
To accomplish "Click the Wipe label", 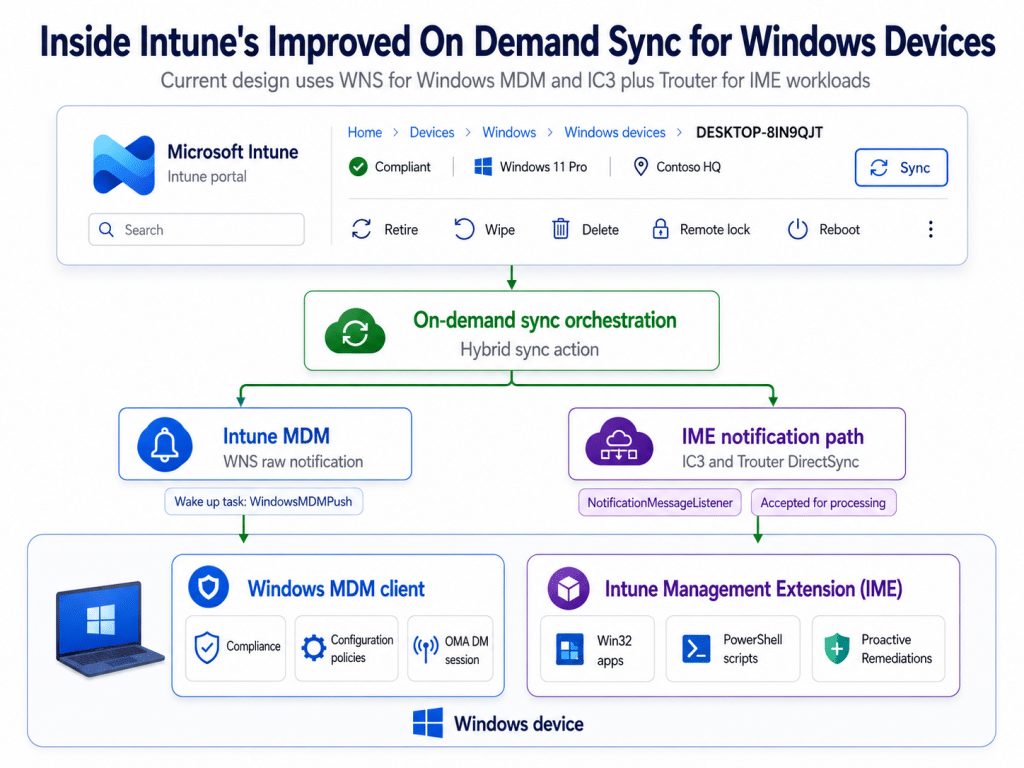I will [500, 230].
